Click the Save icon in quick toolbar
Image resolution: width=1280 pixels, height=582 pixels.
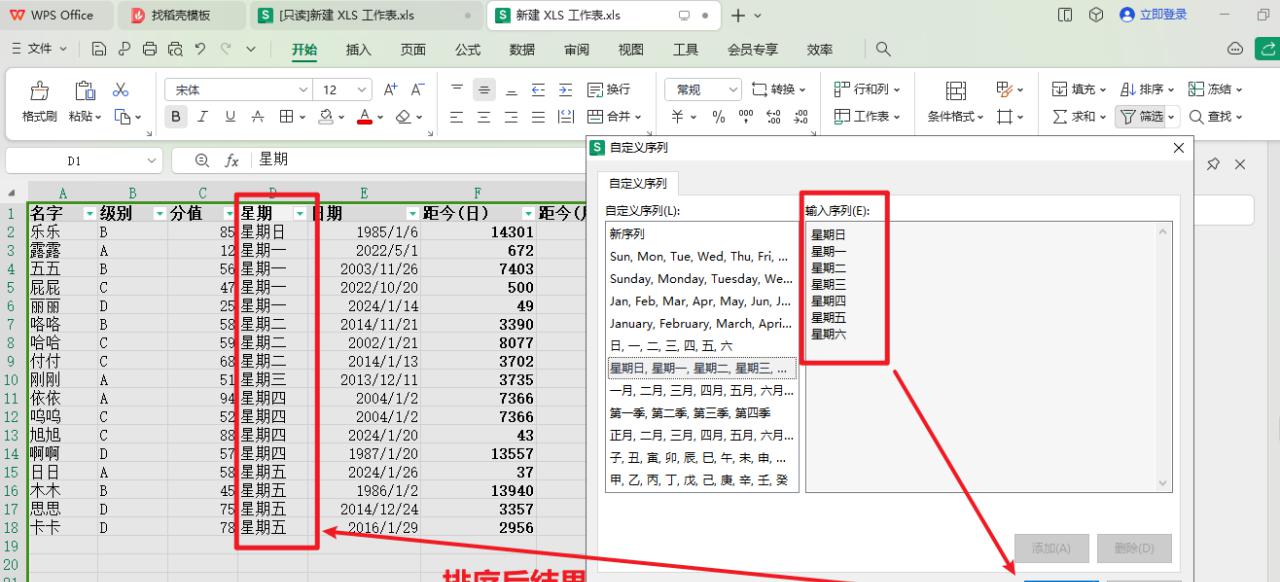click(x=99, y=48)
